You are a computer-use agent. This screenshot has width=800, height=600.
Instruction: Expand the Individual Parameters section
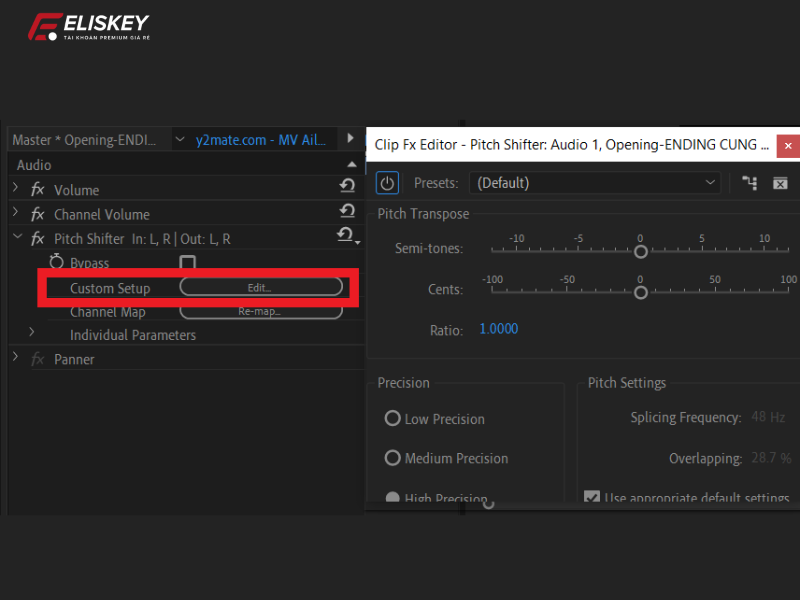tap(31, 335)
